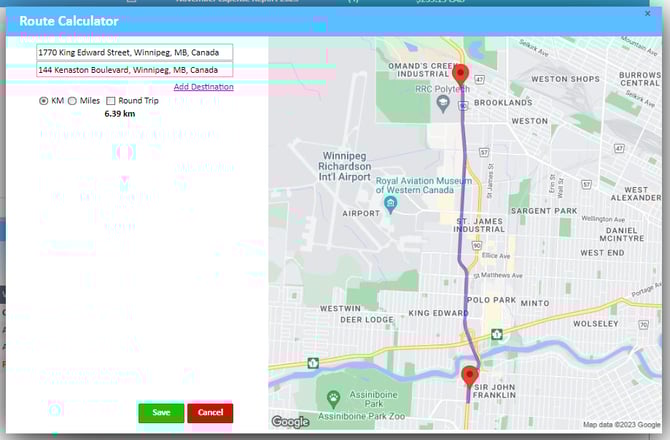670x440 pixels.
Task: Click the KING EDWARD neighbourhood label
Action: (x=438, y=313)
